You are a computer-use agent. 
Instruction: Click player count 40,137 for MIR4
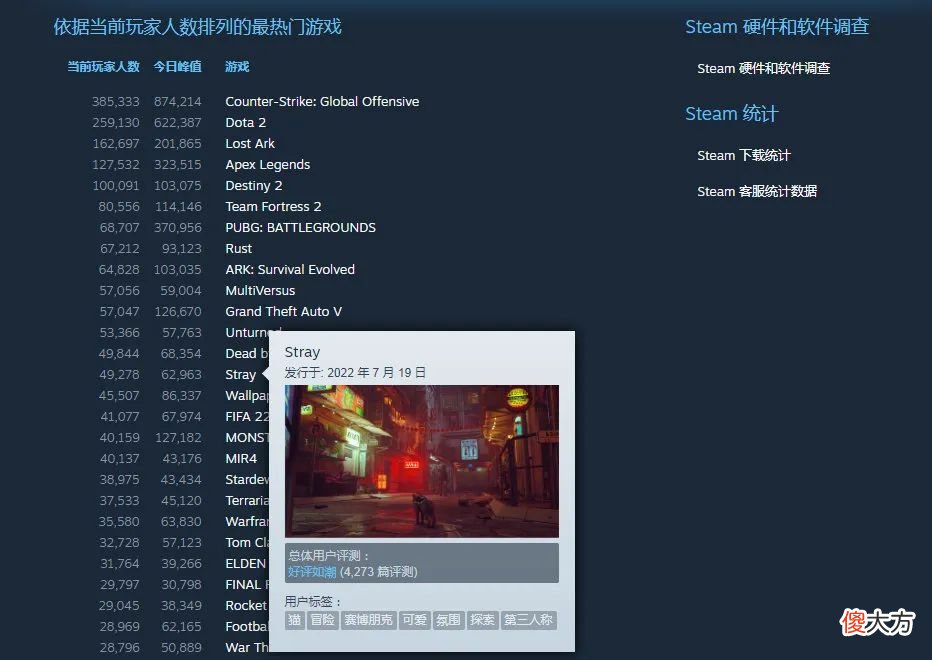click(119, 458)
